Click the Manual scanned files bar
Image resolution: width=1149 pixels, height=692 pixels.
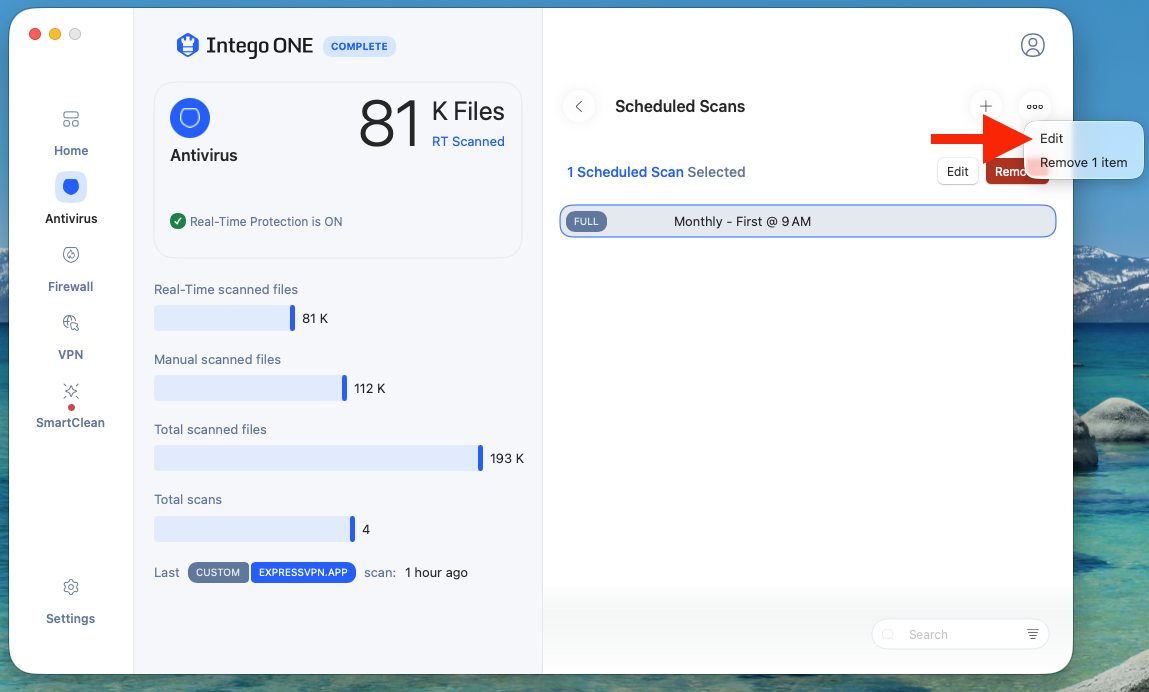click(251, 389)
